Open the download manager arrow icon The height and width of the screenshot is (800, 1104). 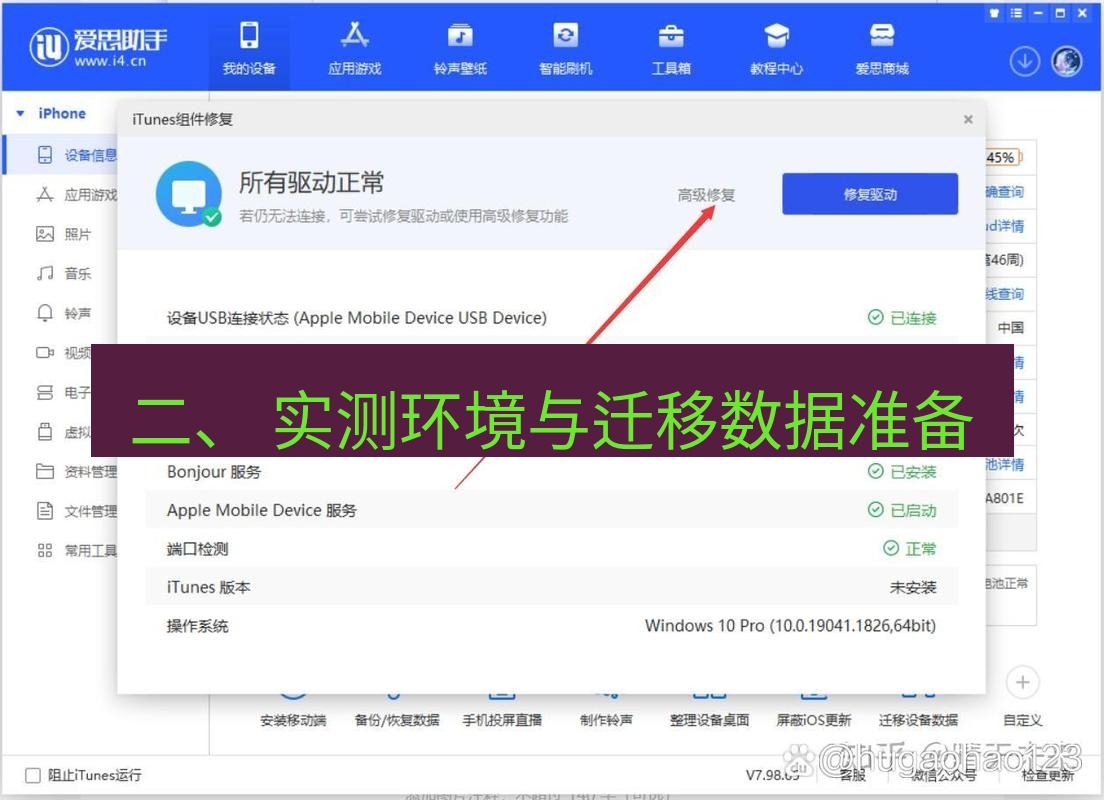(x=1024, y=62)
